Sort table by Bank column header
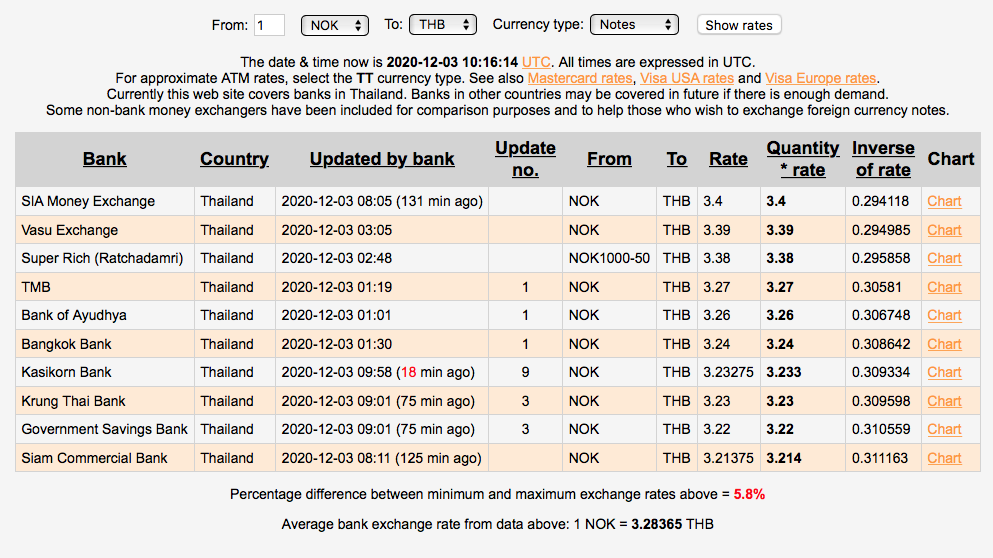993x558 pixels. (x=105, y=159)
